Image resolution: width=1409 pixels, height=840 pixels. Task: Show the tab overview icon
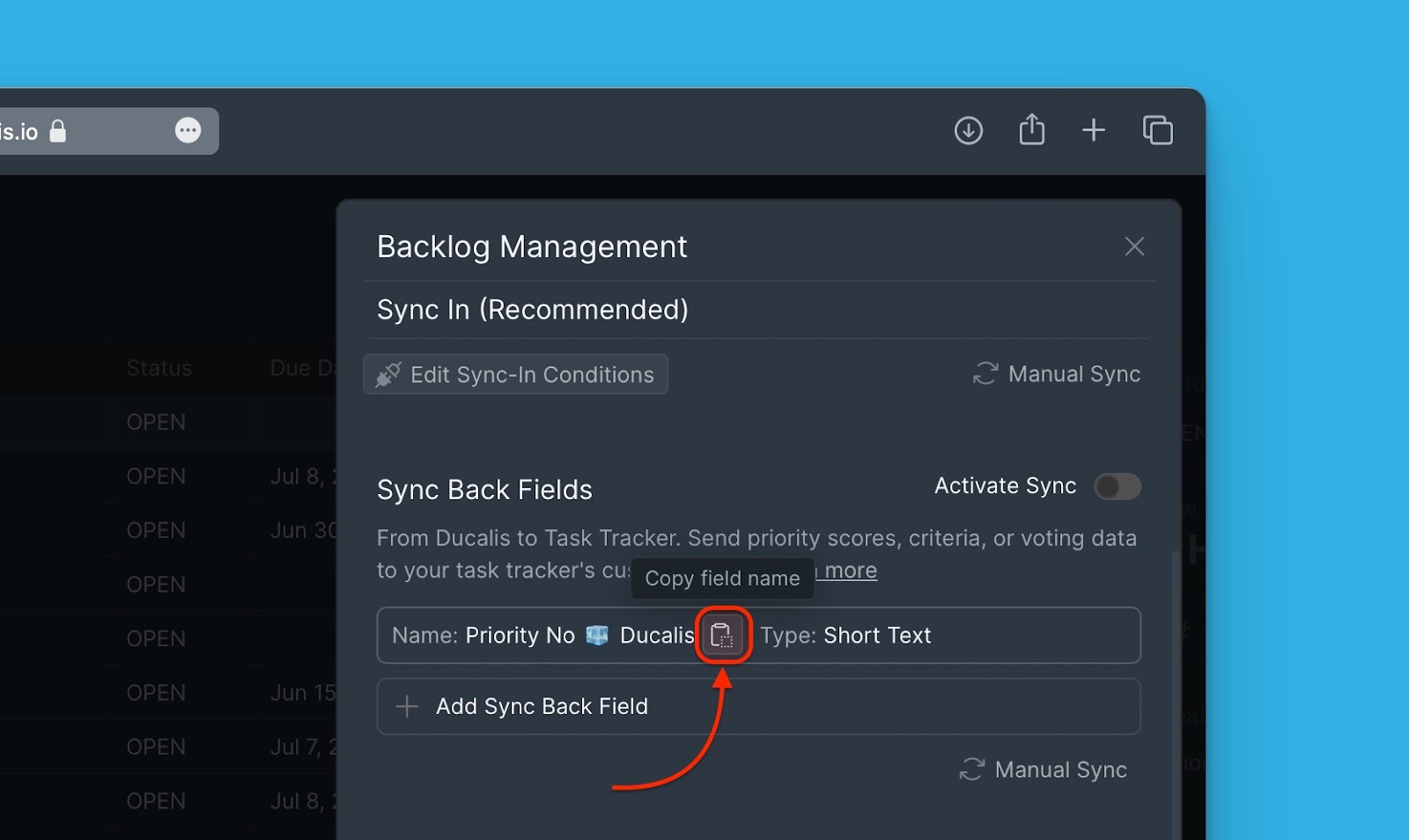click(x=1157, y=130)
